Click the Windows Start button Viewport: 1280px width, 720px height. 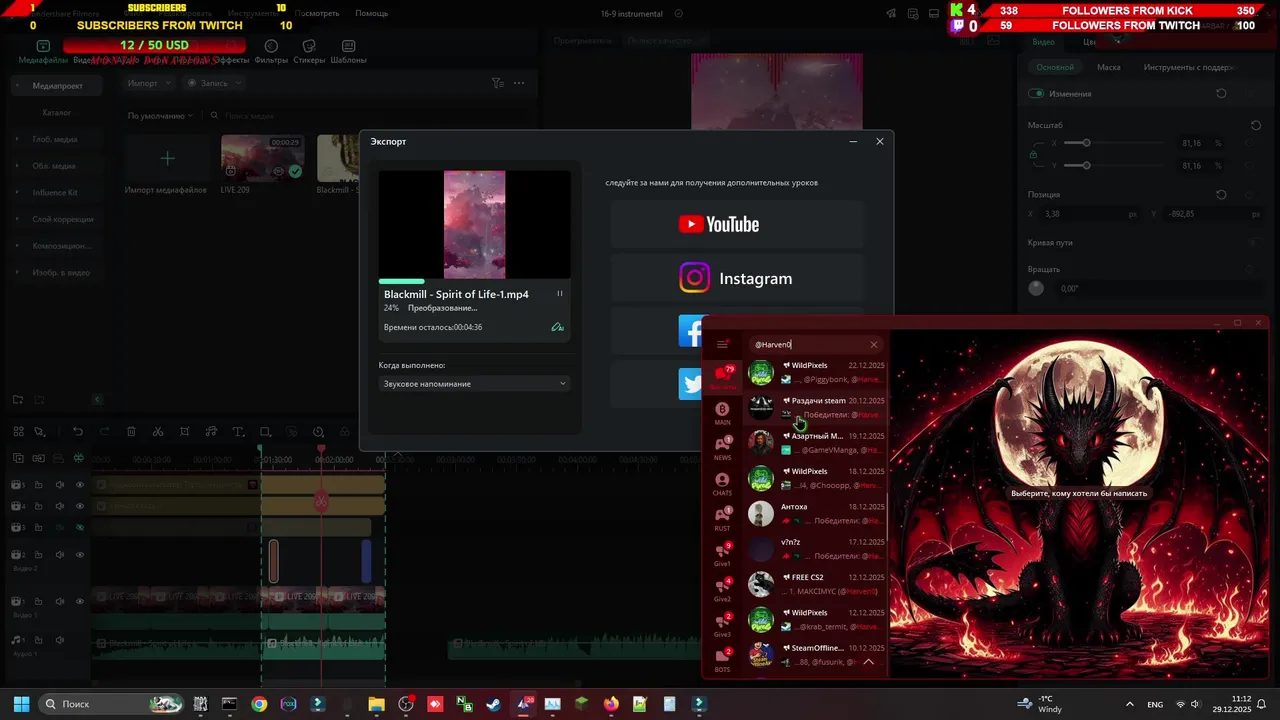(x=21, y=704)
